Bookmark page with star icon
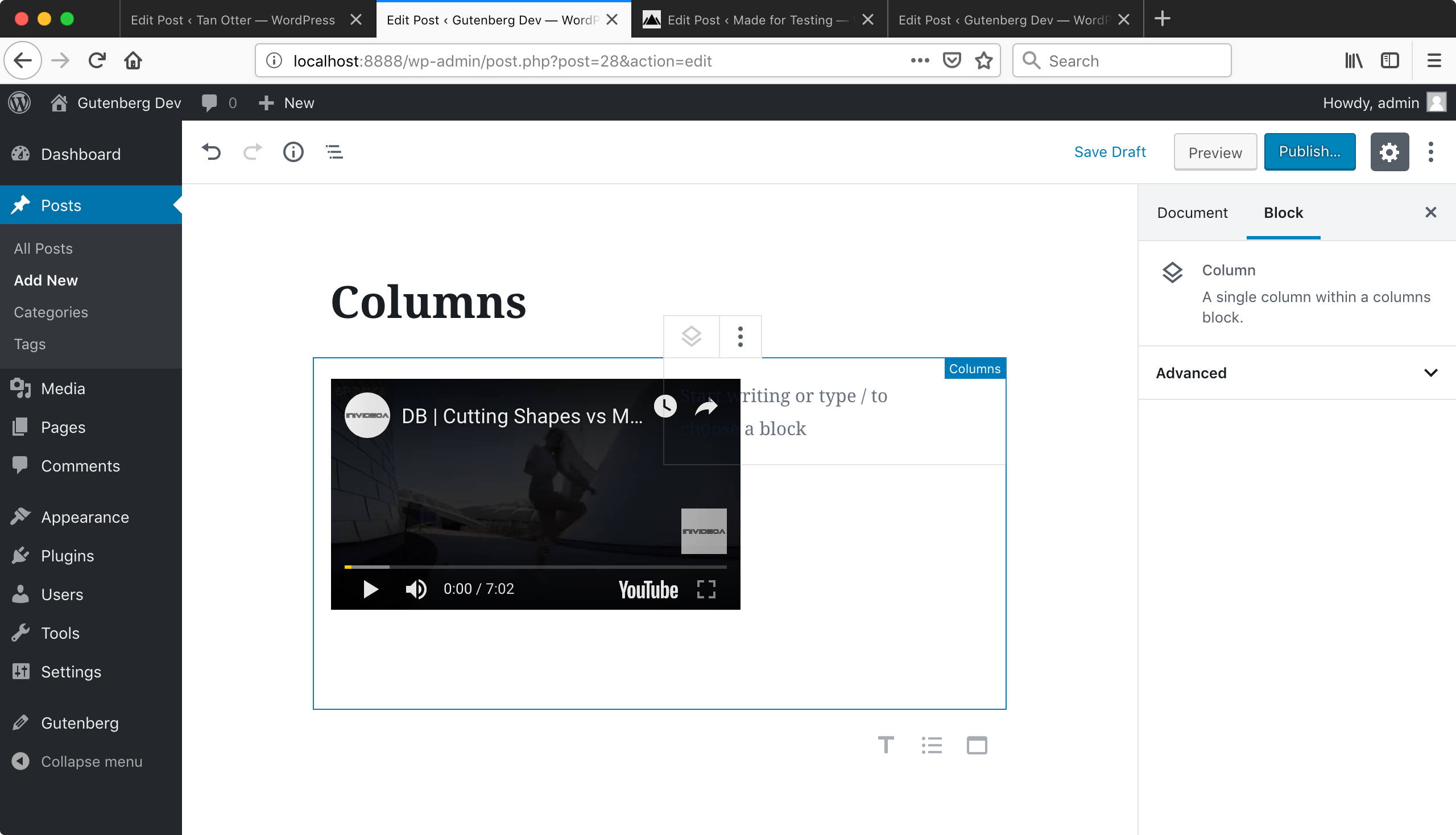The width and height of the screenshot is (1456, 835). [983, 60]
